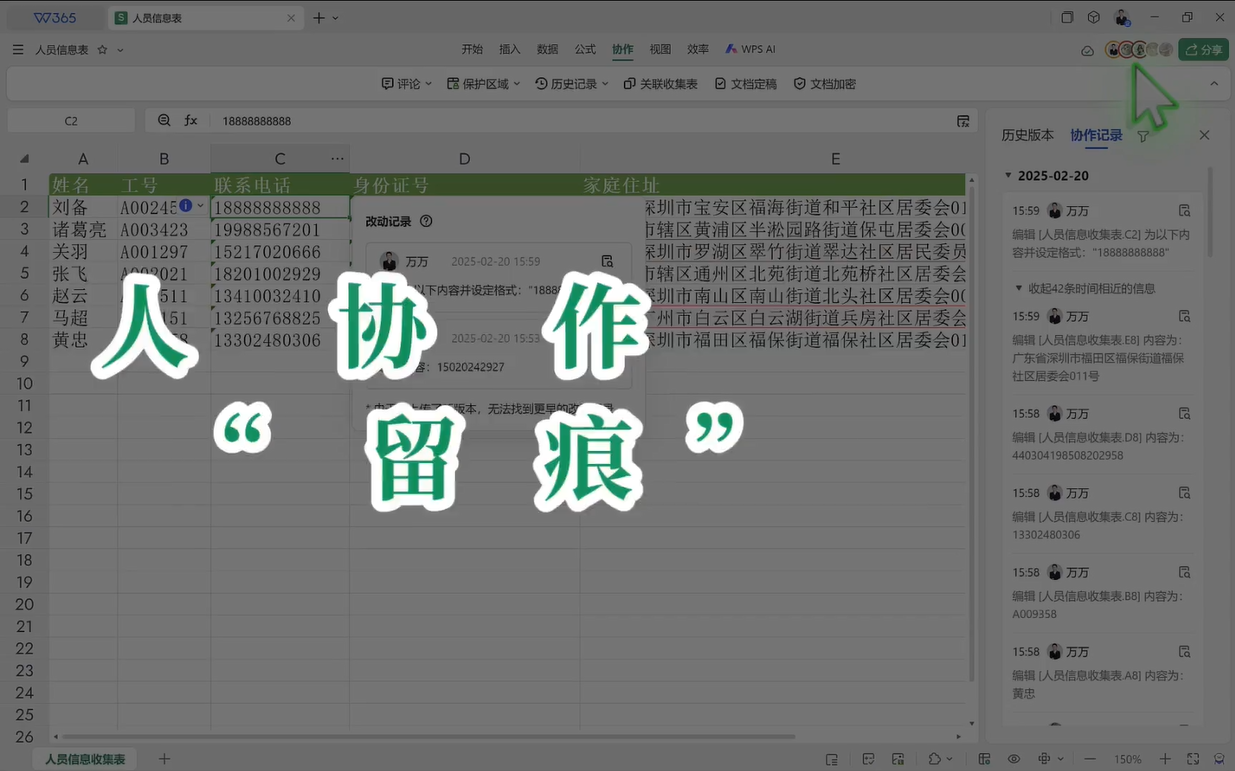Viewport: 1235px width, 771px height.
Task: Click the zoom in plus control
Action: click(1165, 759)
